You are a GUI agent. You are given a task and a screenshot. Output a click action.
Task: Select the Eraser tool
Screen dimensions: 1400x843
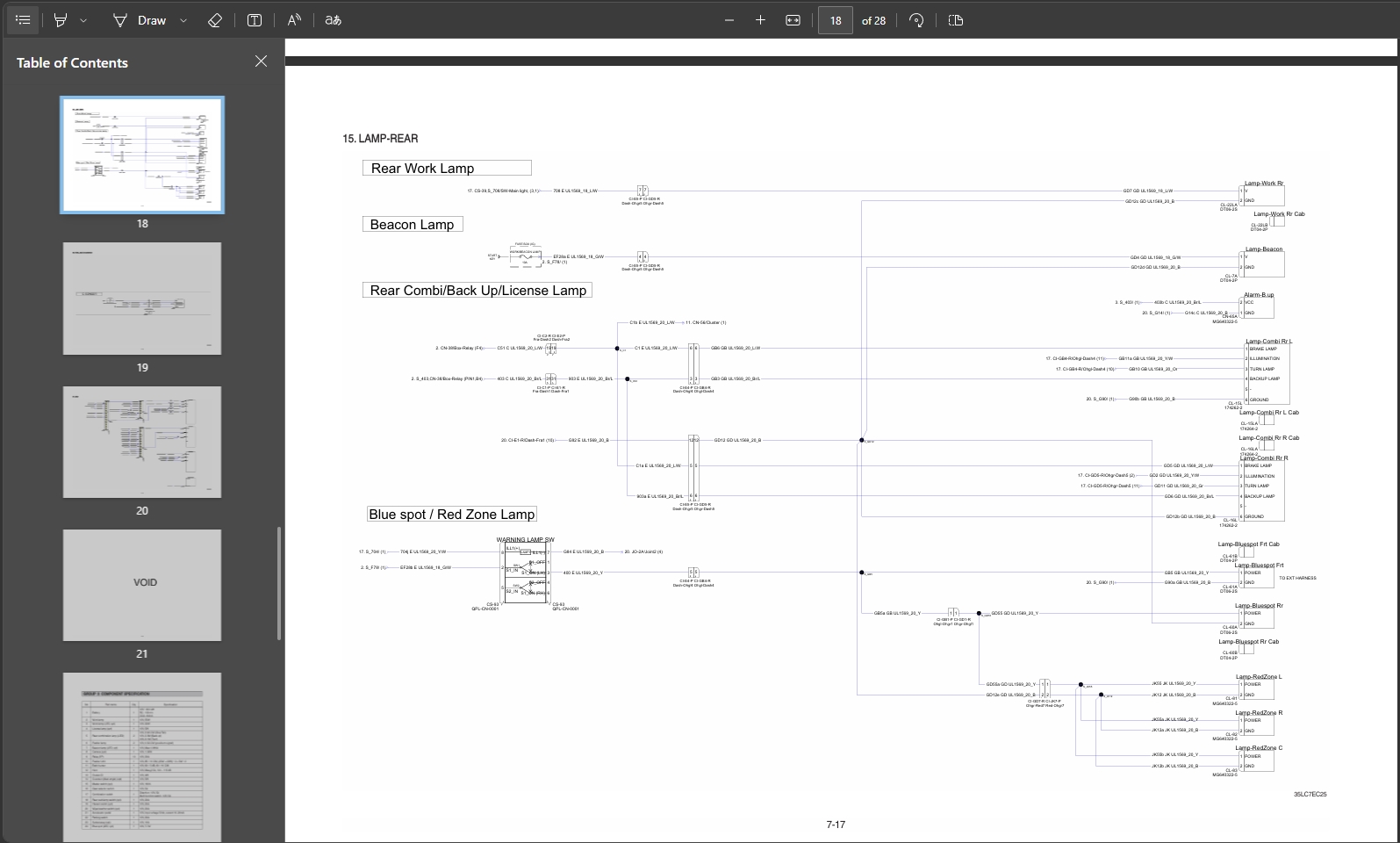pyautogui.click(x=215, y=20)
